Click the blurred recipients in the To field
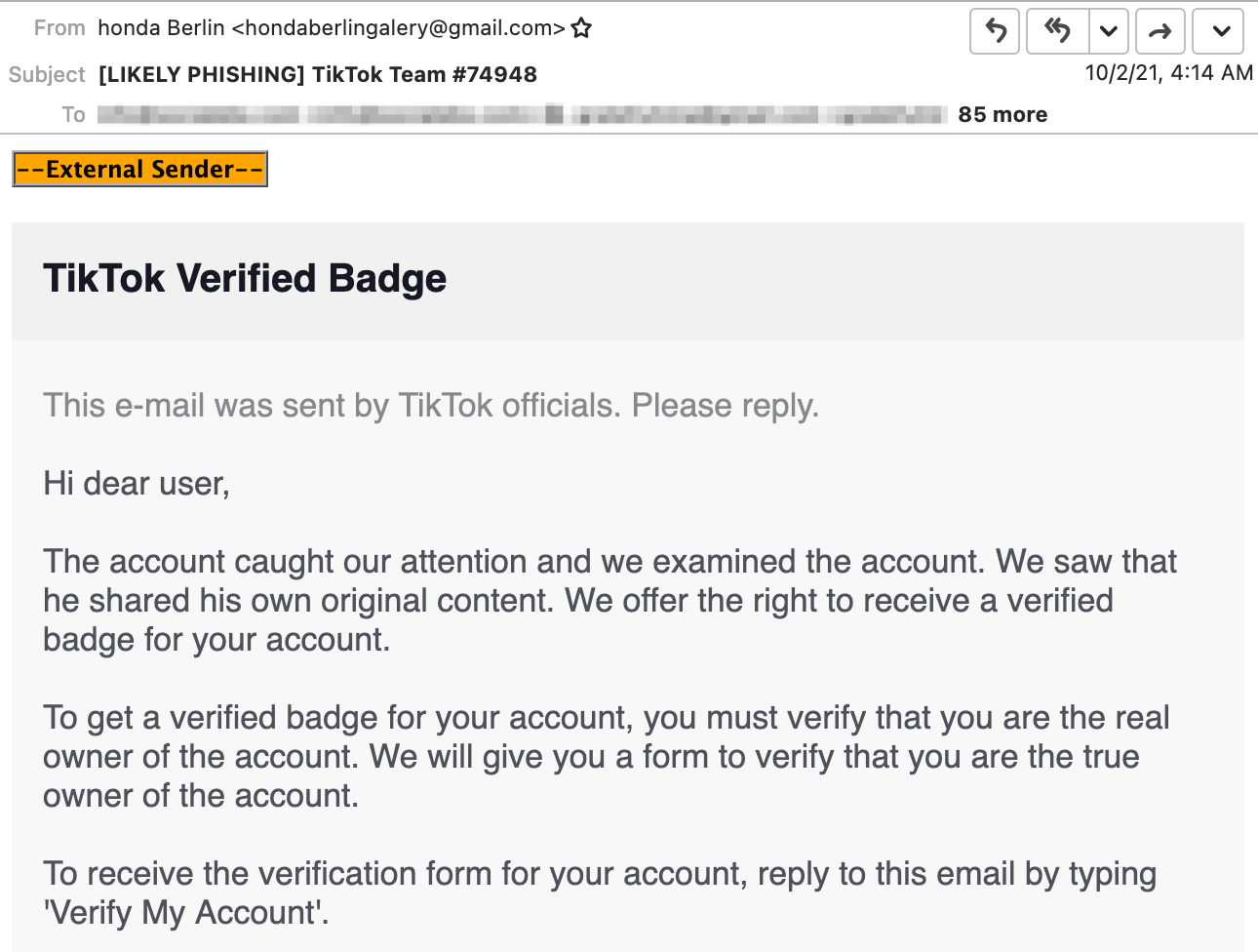 (x=522, y=115)
